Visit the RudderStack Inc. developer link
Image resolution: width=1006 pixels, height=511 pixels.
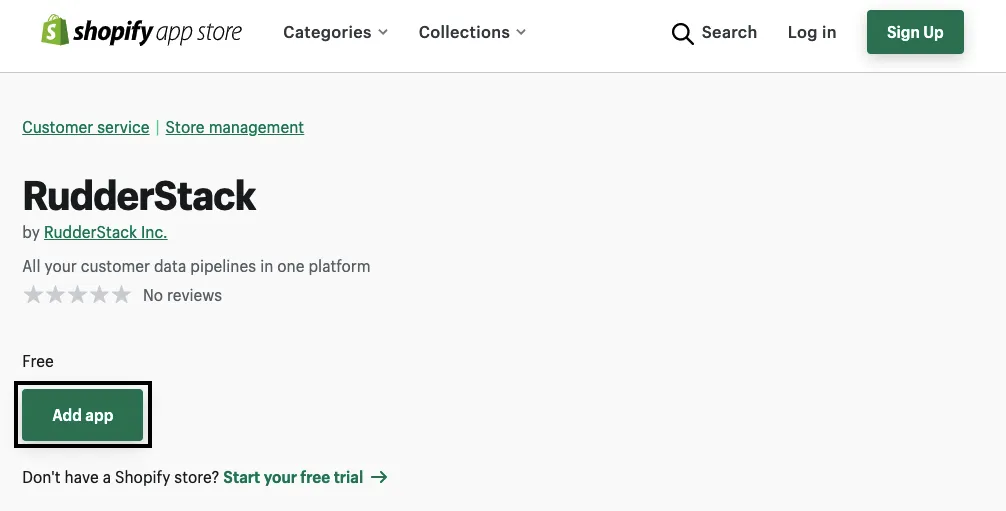click(x=105, y=232)
